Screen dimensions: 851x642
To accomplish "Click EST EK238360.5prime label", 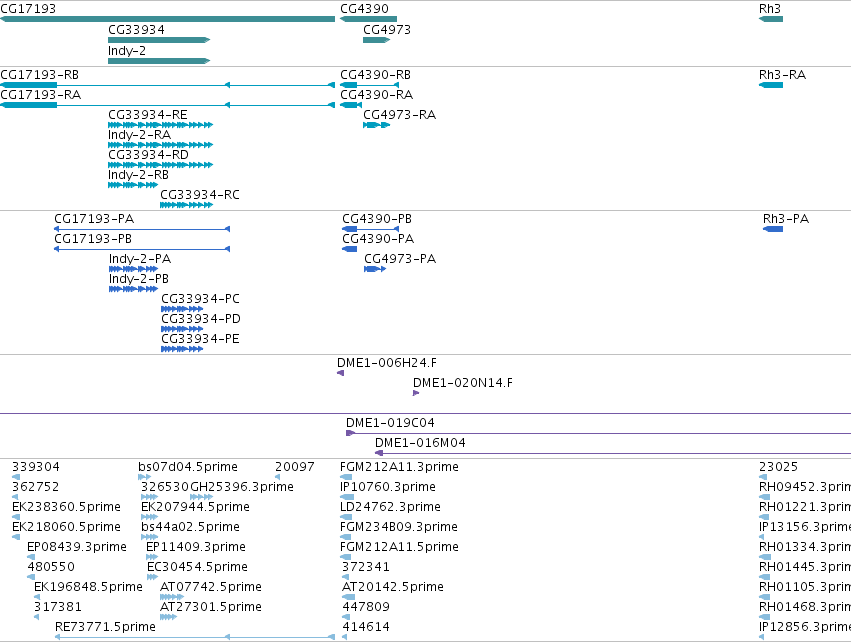I will pos(66,507).
